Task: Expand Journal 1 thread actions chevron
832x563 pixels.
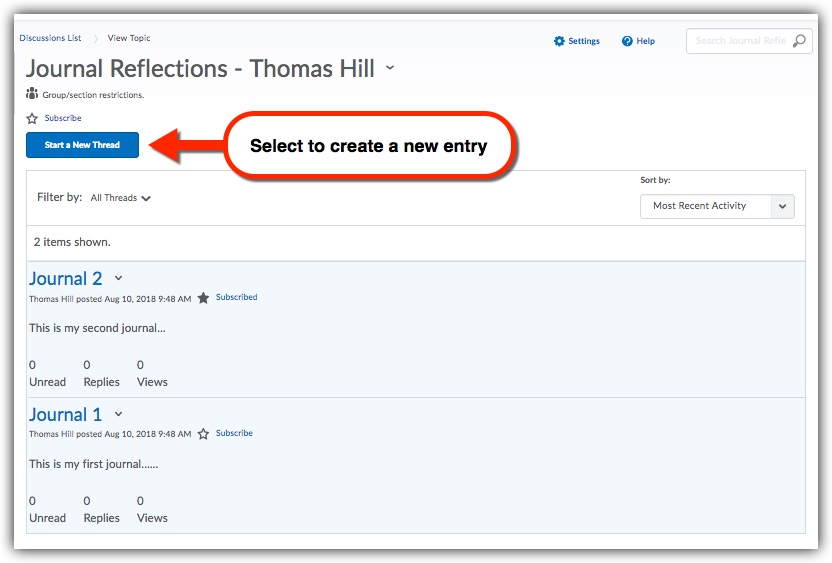Action: coord(118,414)
